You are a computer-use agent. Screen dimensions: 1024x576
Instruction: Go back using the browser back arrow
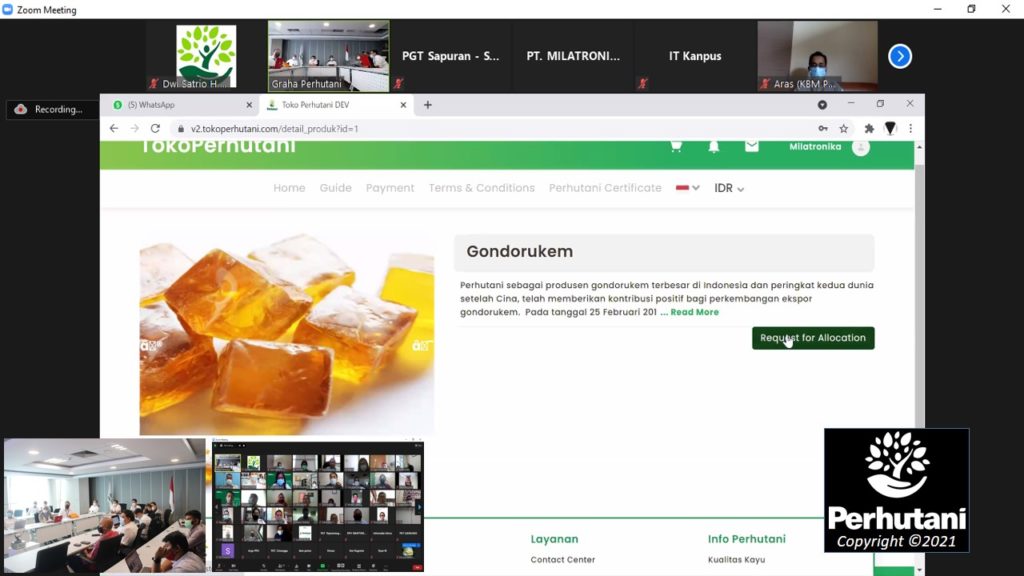click(x=114, y=129)
